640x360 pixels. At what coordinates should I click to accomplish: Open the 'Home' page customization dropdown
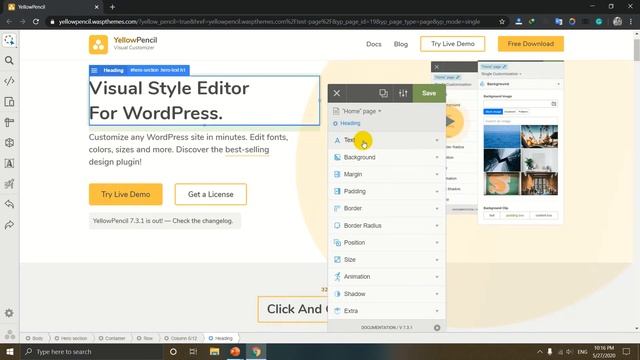click(x=362, y=111)
